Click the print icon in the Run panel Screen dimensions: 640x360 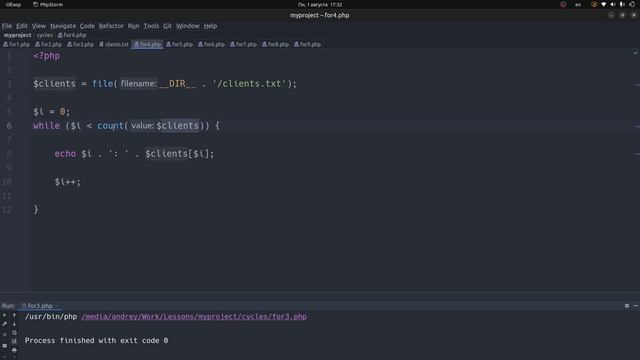click(14, 350)
